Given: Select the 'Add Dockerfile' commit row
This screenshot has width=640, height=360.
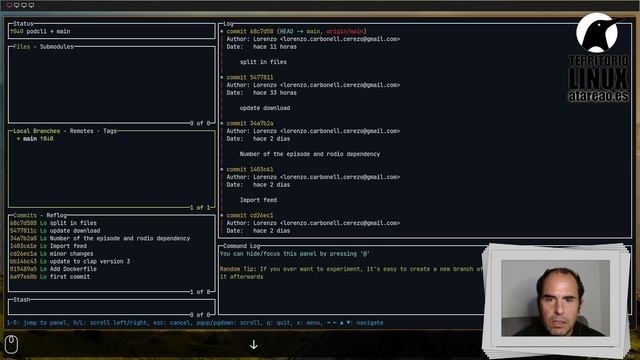Looking at the screenshot, I should tap(112, 269).
